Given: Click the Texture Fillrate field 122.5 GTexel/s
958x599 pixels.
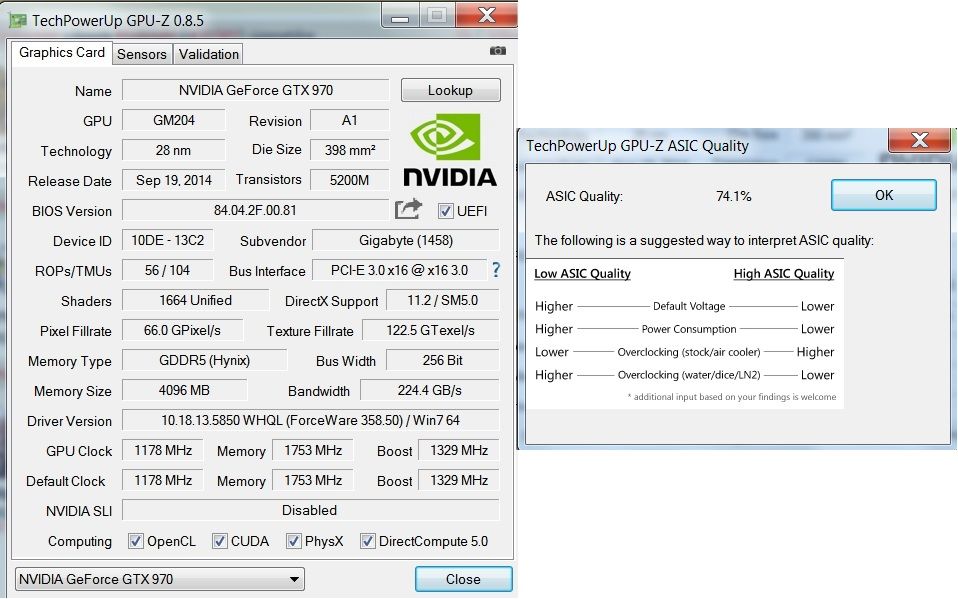Looking at the screenshot, I should click(431, 330).
